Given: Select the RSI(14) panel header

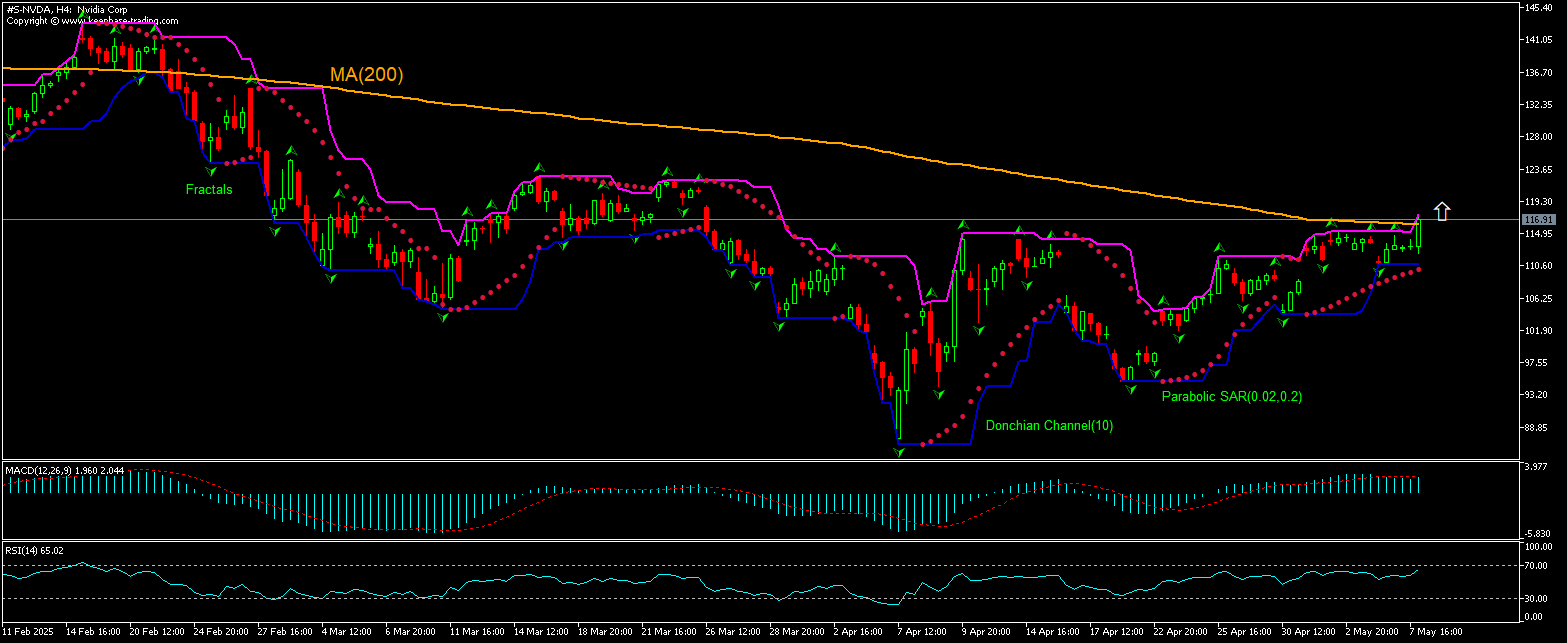Looking at the screenshot, I should [35, 550].
